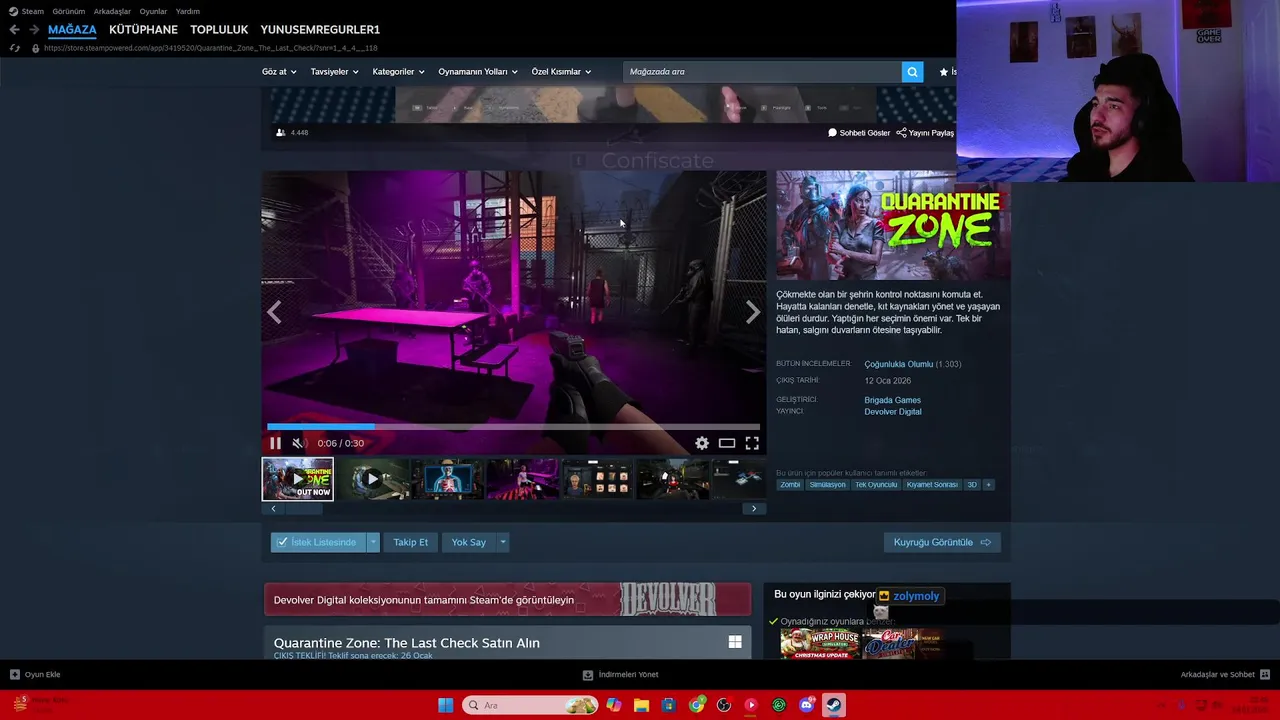Click Sohbeti Göster chat toggle

click(x=859, y=133)
